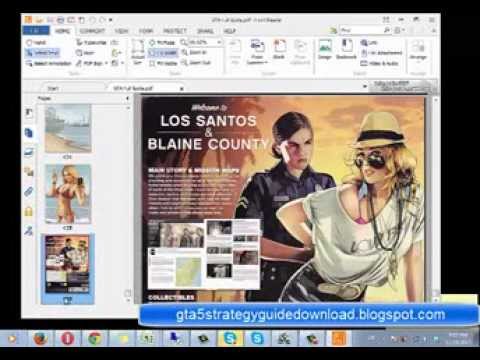Image resolution: width=480 pixels, height=360 pixels.
Task: Add a Note comment tool
Action: tap(85, 53)
